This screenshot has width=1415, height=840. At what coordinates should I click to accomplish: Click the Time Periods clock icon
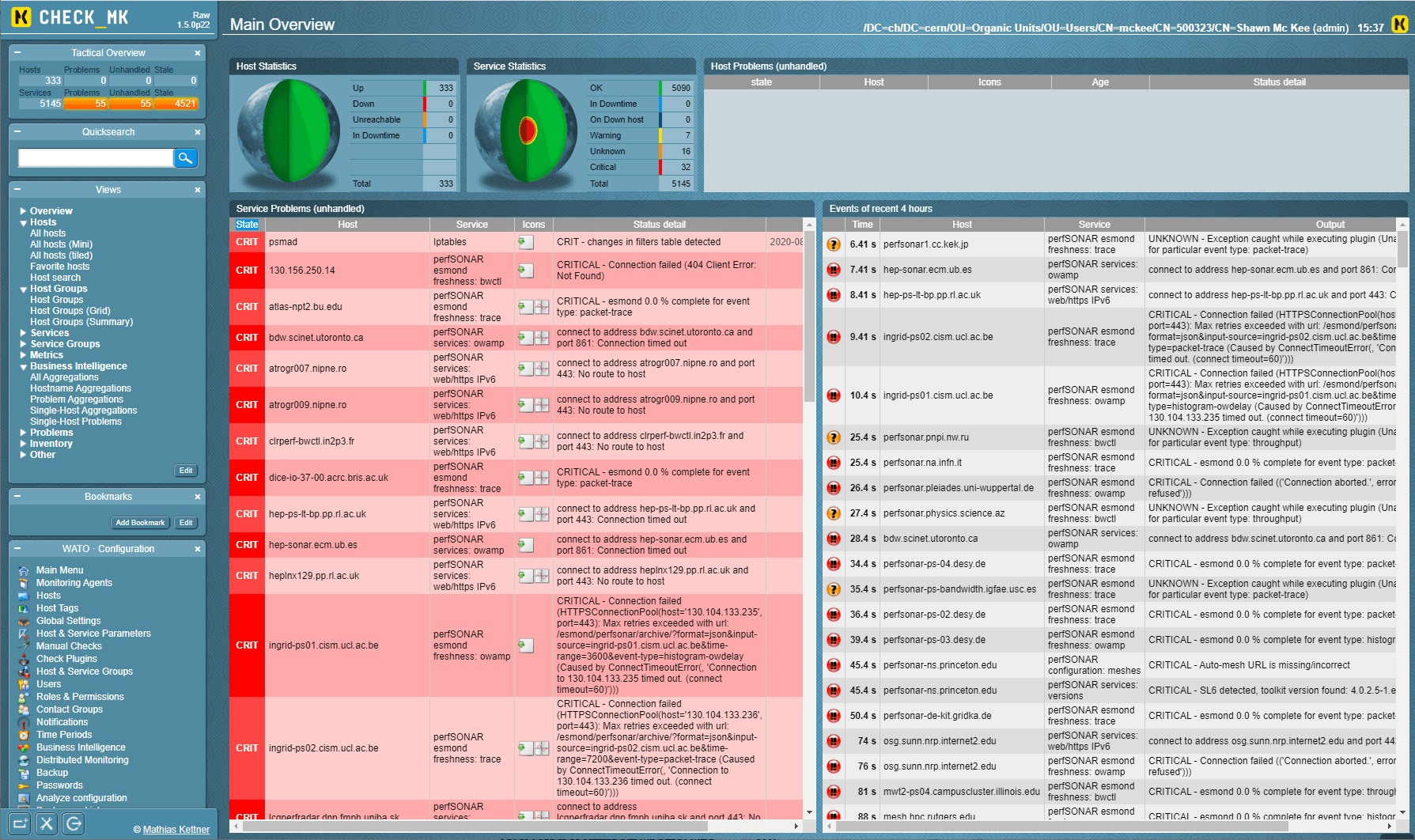(24, 735)
